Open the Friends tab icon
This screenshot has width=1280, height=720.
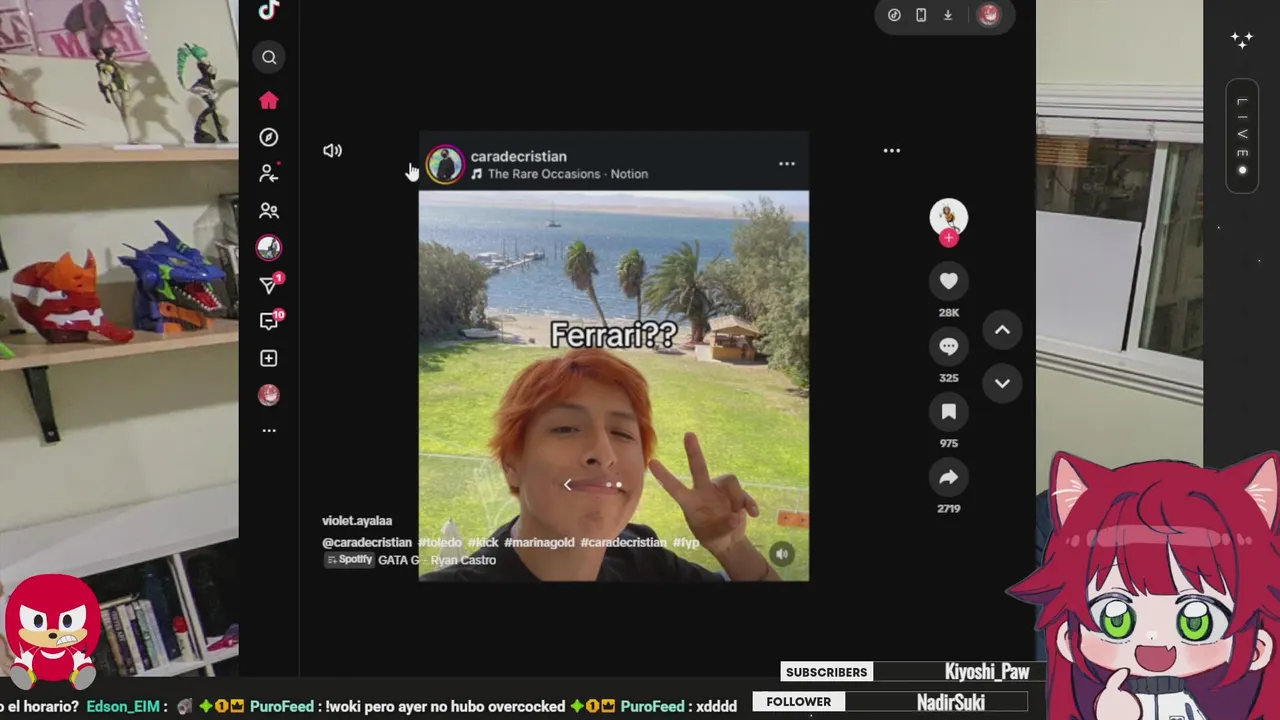(268, 211)
